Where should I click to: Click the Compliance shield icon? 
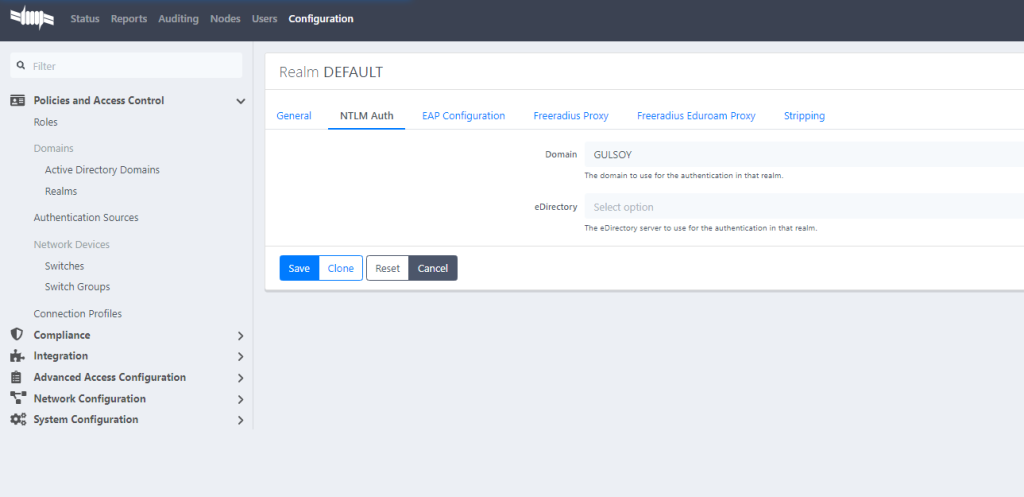pyautogui.click(x=17, y=335)
